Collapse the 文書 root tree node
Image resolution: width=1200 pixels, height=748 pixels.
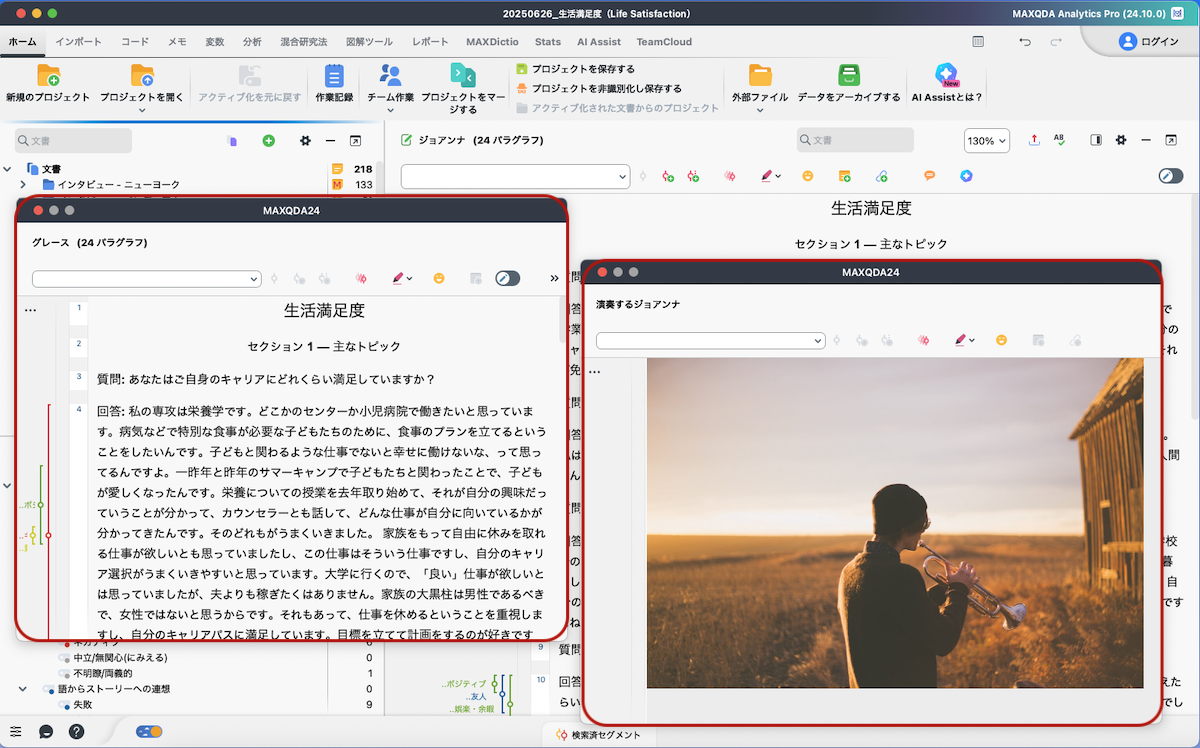[x=9, y=169]
